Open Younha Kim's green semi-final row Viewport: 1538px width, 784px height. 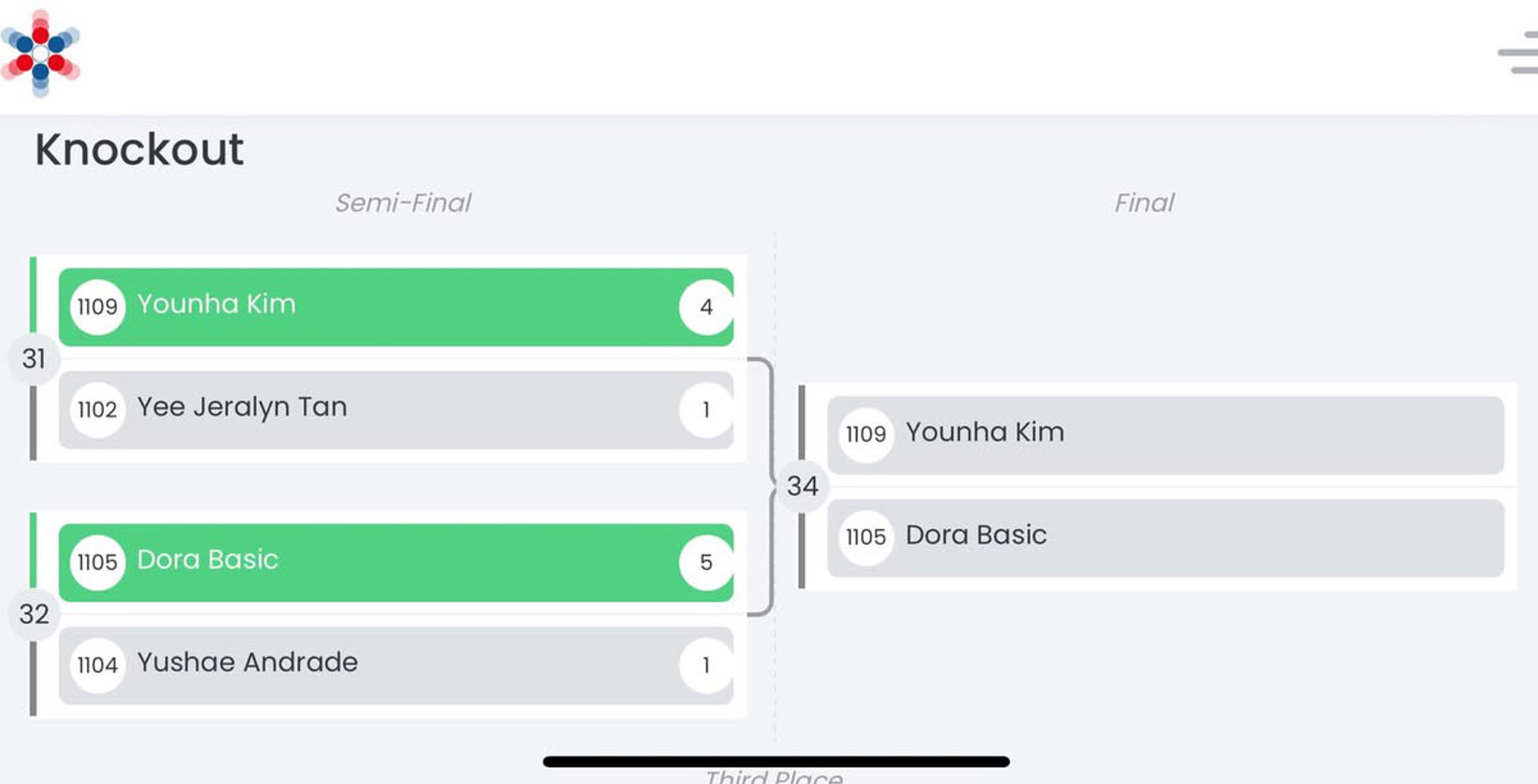pyautogui.click(x=406, y=307)
